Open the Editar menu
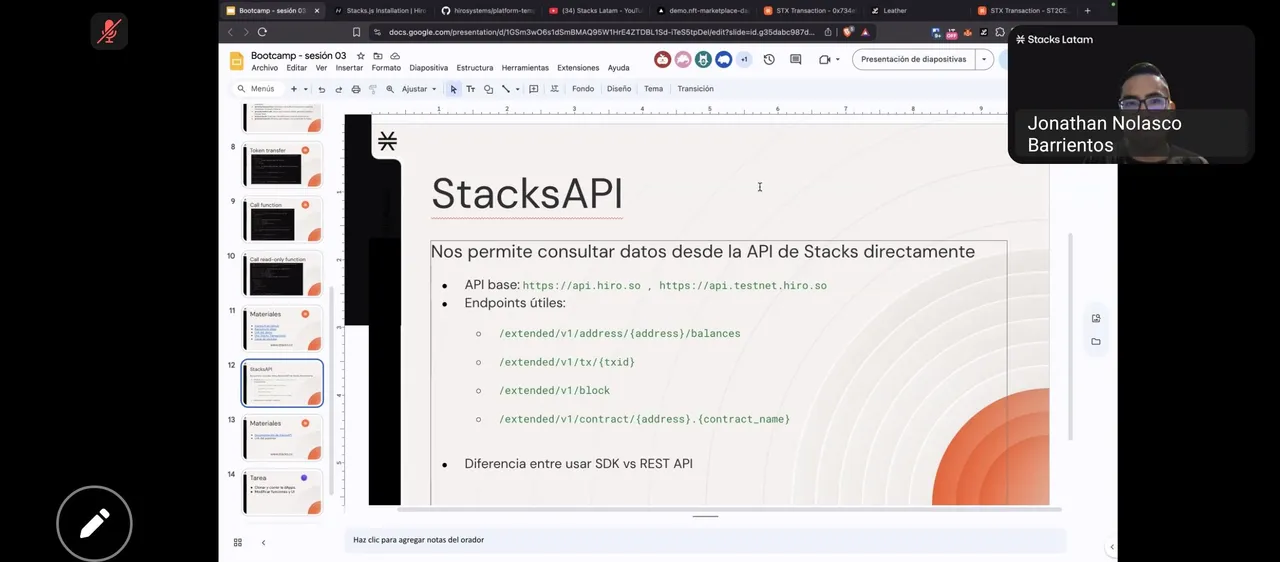The width and height of the screenshot is (1280, 562). pyautogui.click(x=297, y=68)
